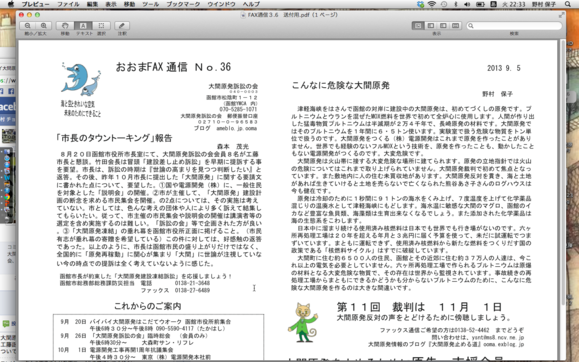The height and width of the screenshot is (362, 579).
Task: Open the ヘルプ menu
Action: (251, 4)
